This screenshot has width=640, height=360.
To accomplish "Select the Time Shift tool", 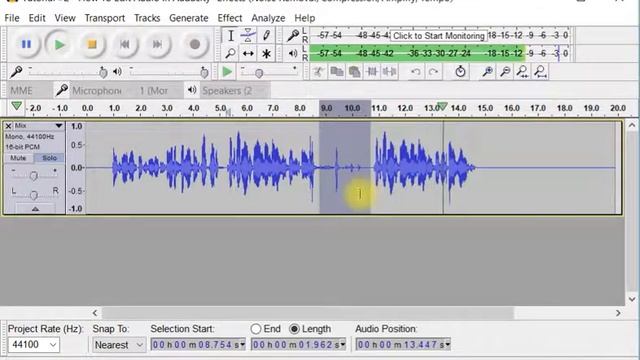I will [248, 53].
